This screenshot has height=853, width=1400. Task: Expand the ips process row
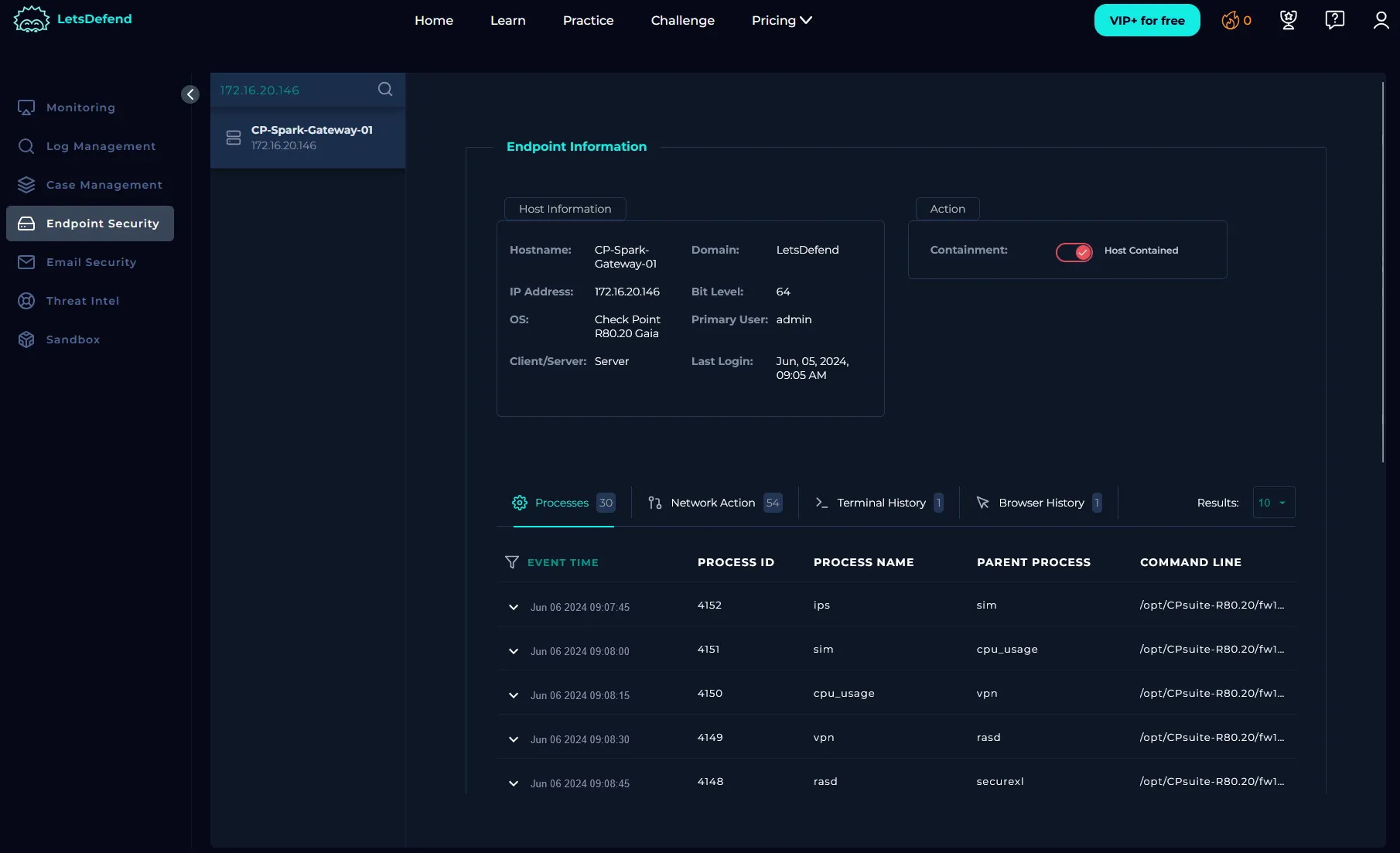click(514, 607)
